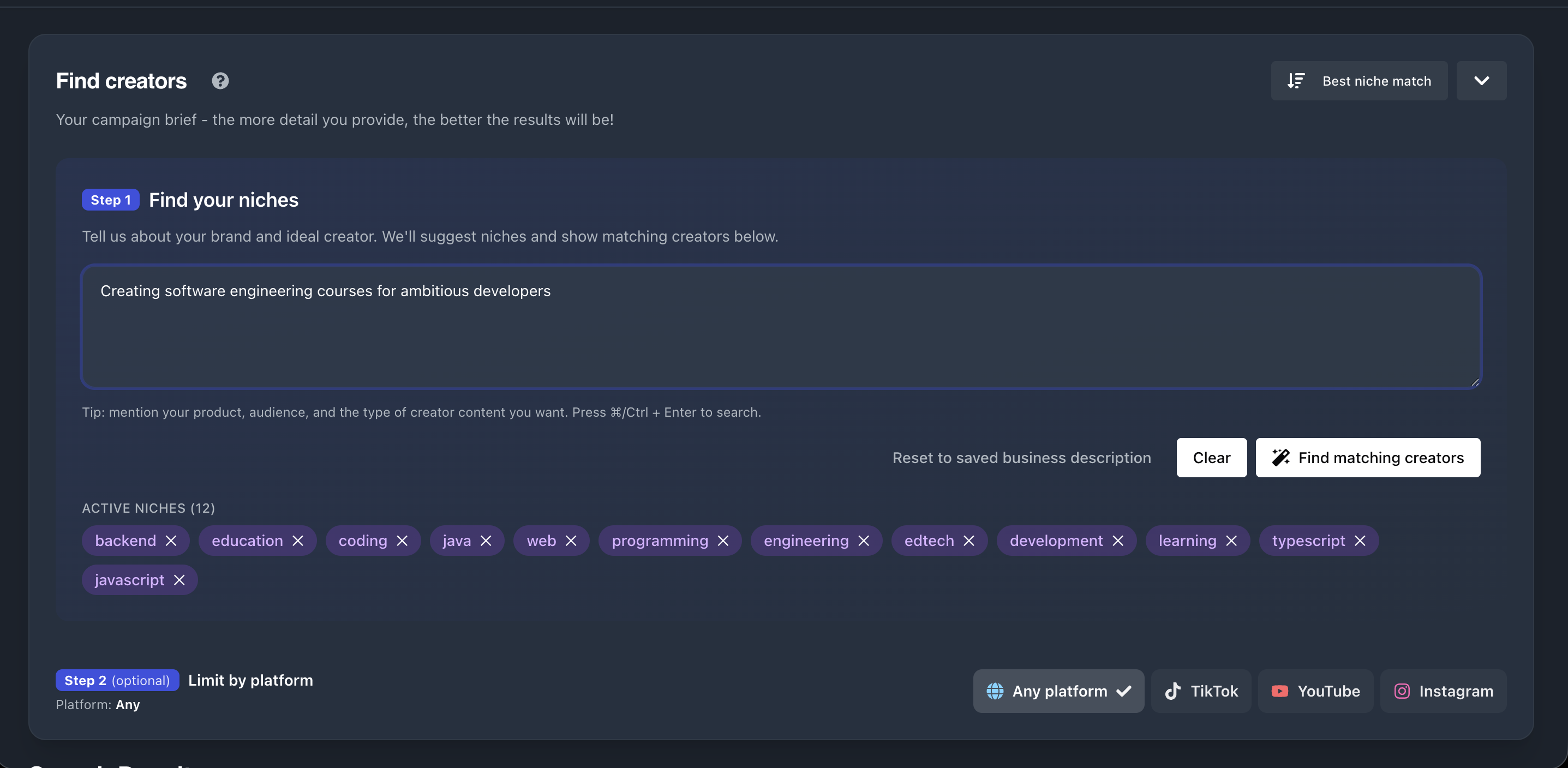Click the Platform: Any status text
This screenshot has height=768, width=1568.
(98, 705)
